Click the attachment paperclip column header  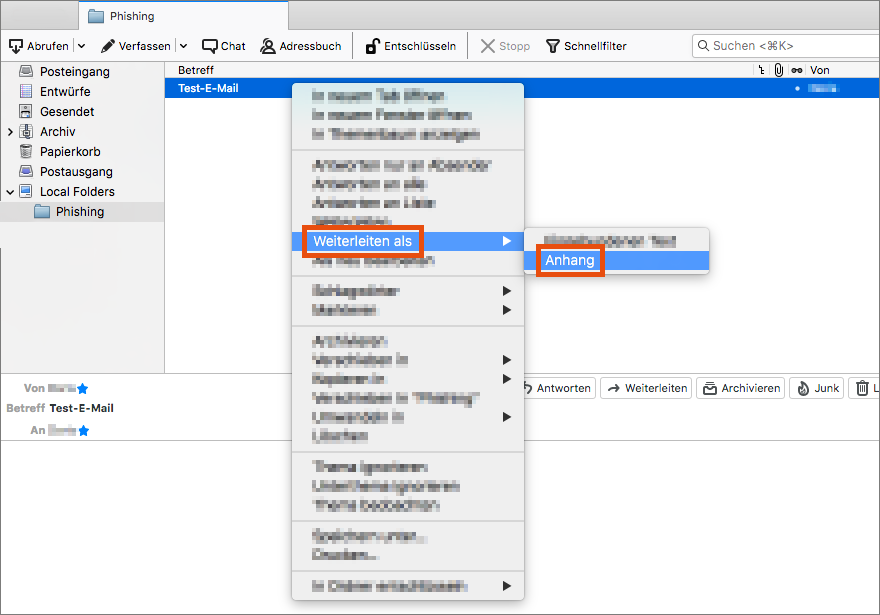point(778,70)
